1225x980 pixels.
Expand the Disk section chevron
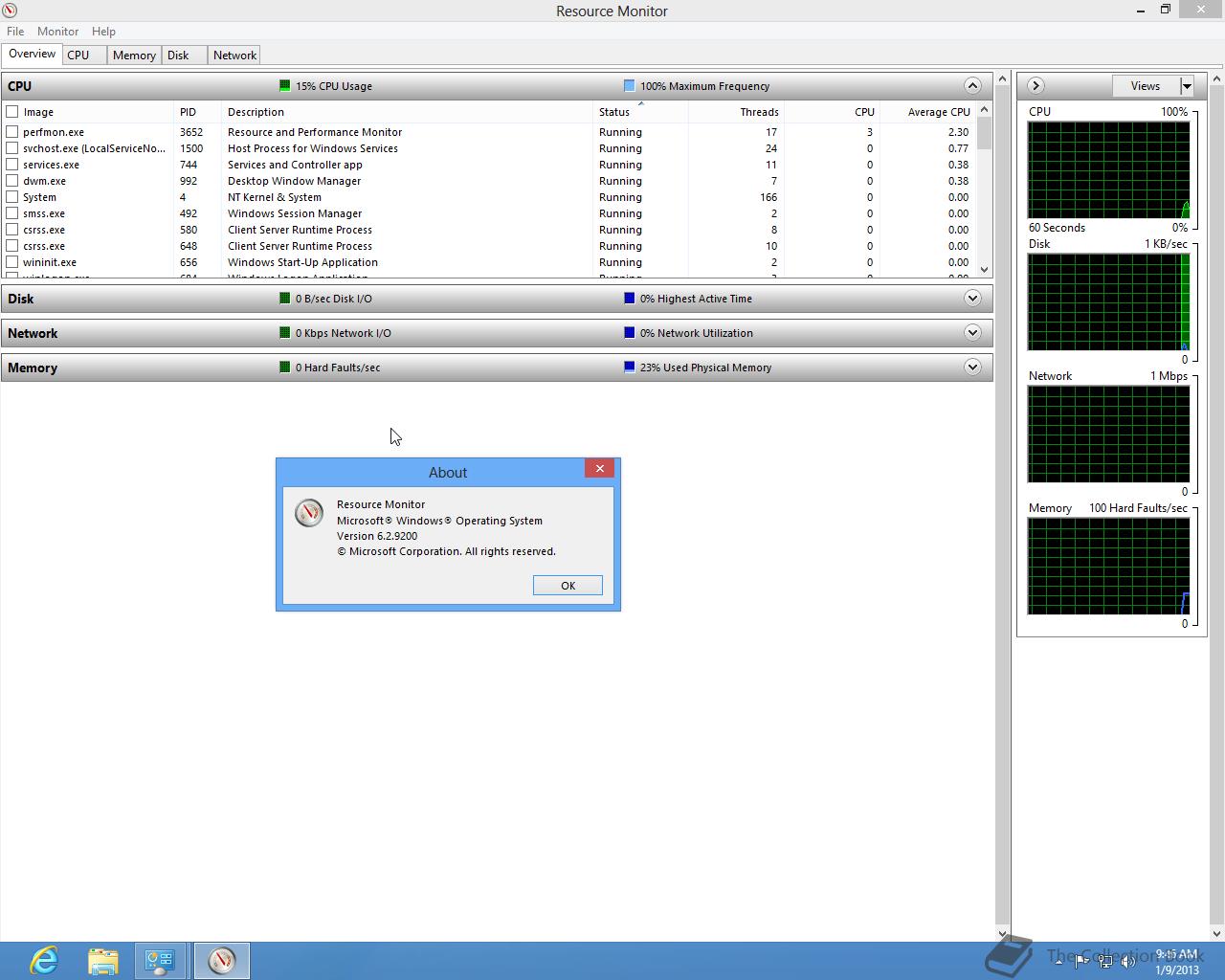point(972,298)
